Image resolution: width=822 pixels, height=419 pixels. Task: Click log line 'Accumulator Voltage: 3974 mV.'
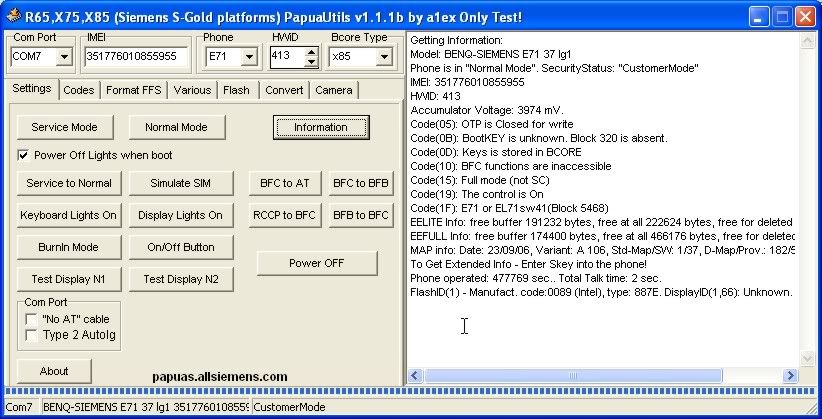pos(486,110)
